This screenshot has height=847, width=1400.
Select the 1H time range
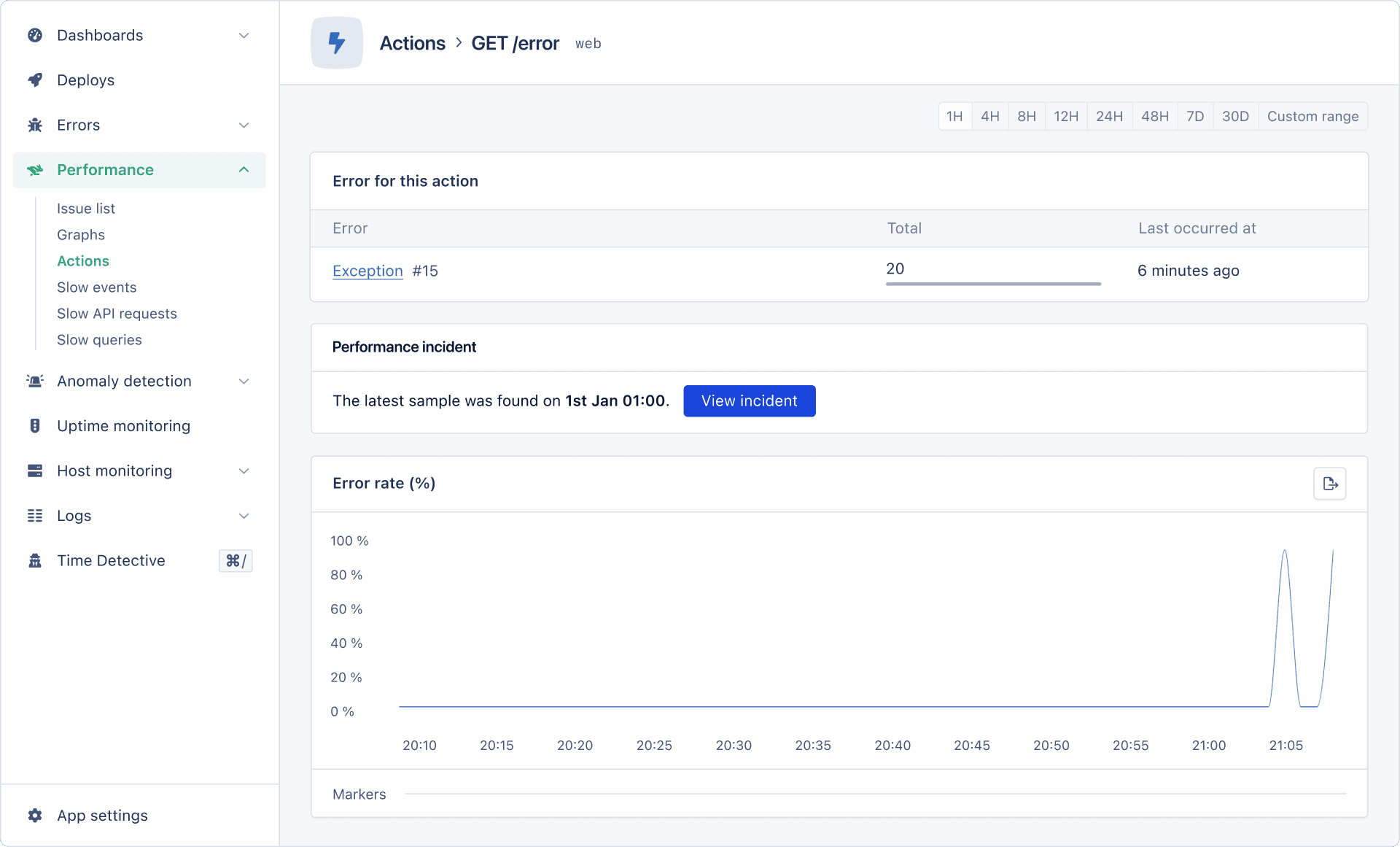pos(954,116)
